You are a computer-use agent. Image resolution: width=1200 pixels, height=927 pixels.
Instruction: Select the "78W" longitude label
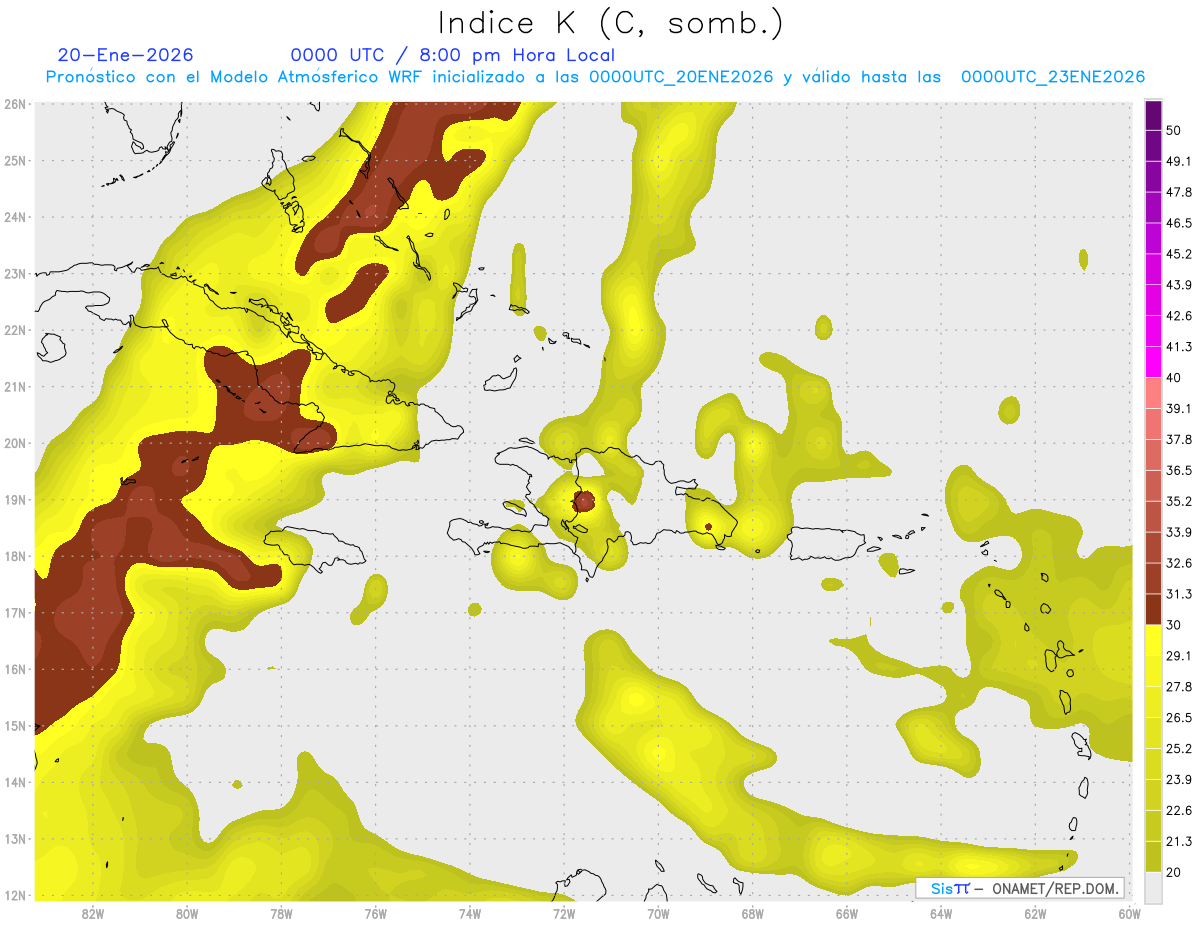[x=281, y=914]
